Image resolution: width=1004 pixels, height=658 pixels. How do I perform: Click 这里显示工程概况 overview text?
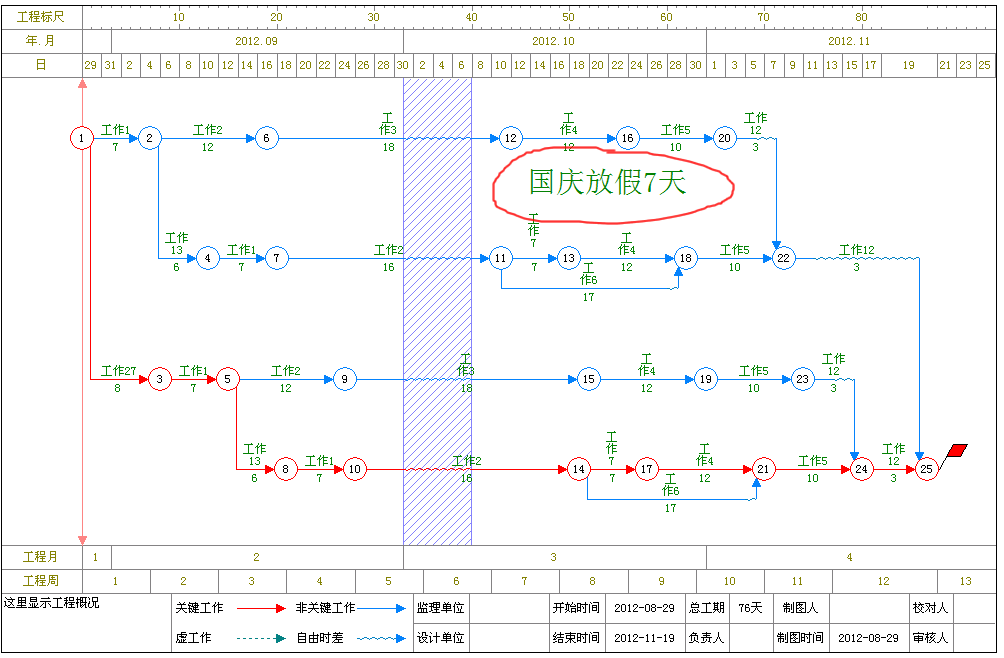[51, 603]
